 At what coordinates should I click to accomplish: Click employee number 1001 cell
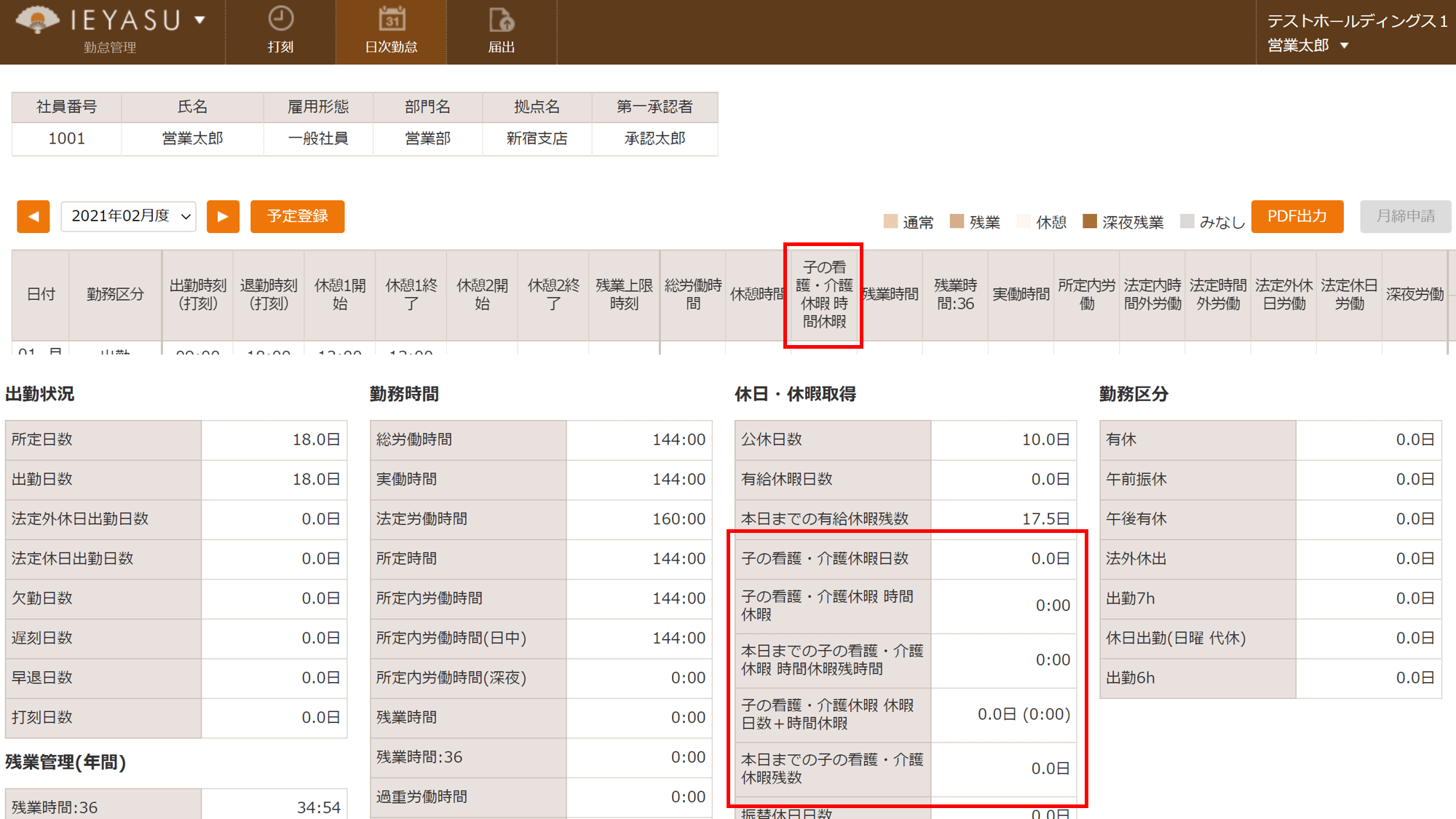tap(66, 138)
